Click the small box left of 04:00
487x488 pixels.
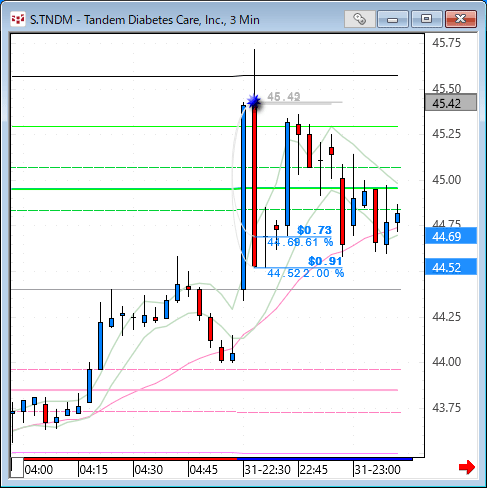click(x=17, y=468)
